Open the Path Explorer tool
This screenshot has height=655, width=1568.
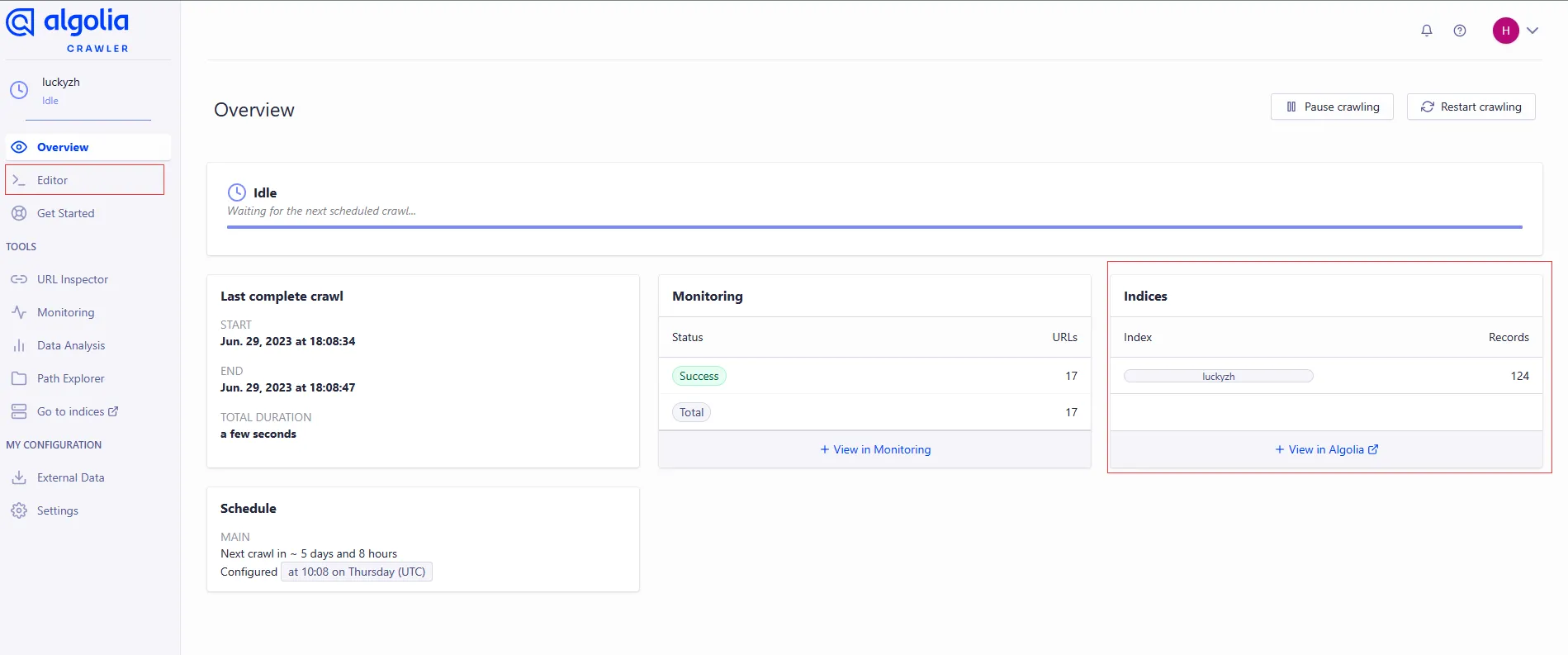click(x=88, y=378)
